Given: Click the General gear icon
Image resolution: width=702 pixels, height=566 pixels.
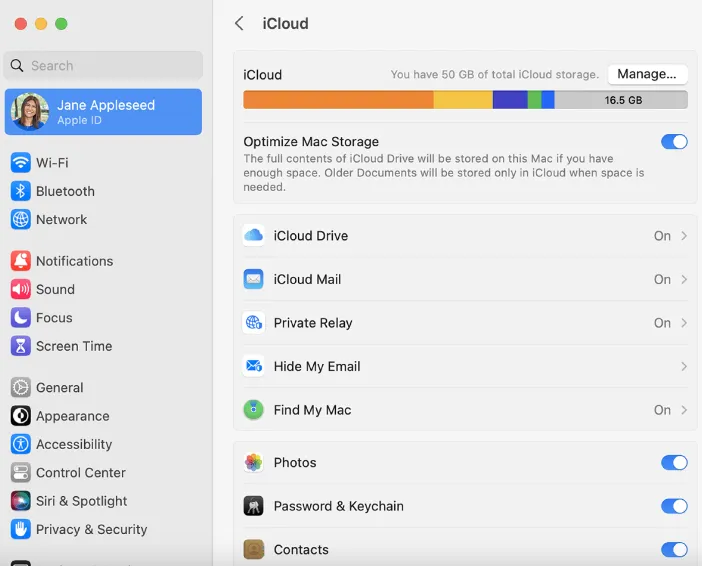Looking at the screenshot, I should click(21, 387).
